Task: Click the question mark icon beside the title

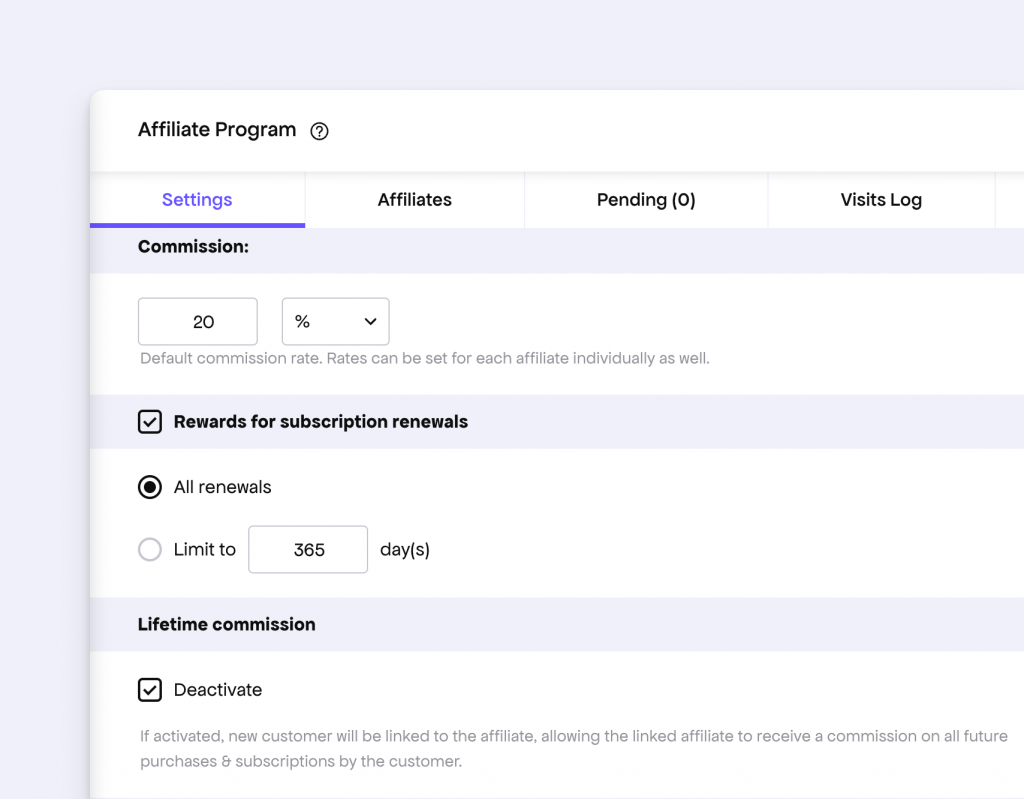Action: [318, 131]
